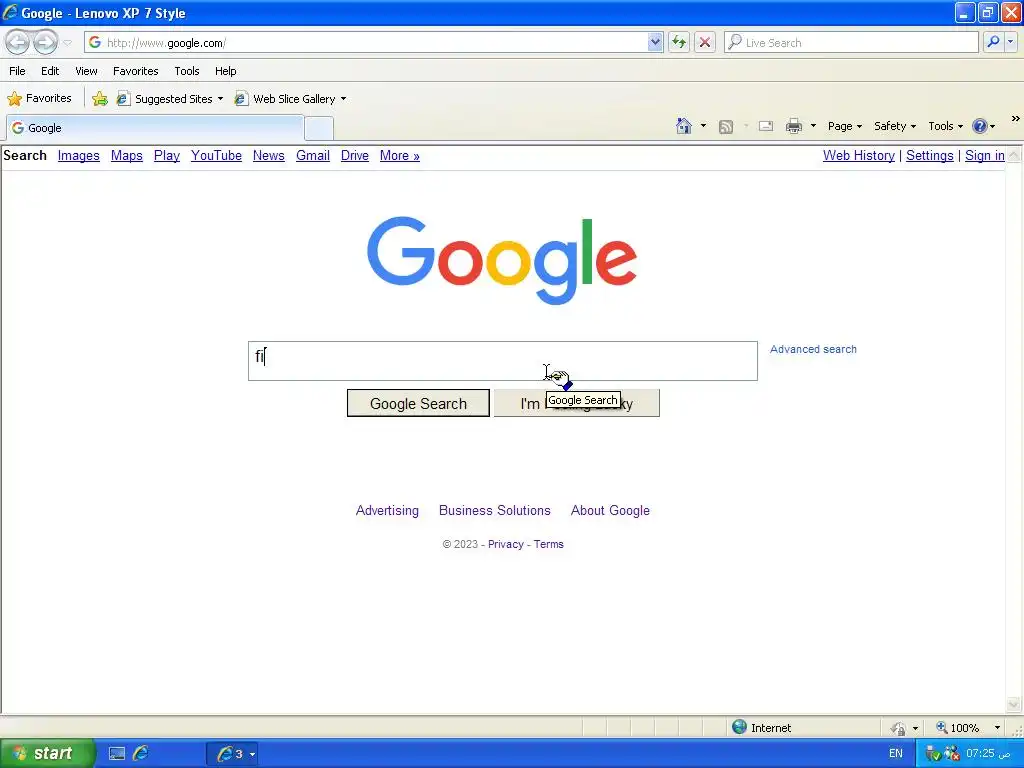Open the File menu
Viewport: 1024px width, 768px height.
tap(18, 71)
